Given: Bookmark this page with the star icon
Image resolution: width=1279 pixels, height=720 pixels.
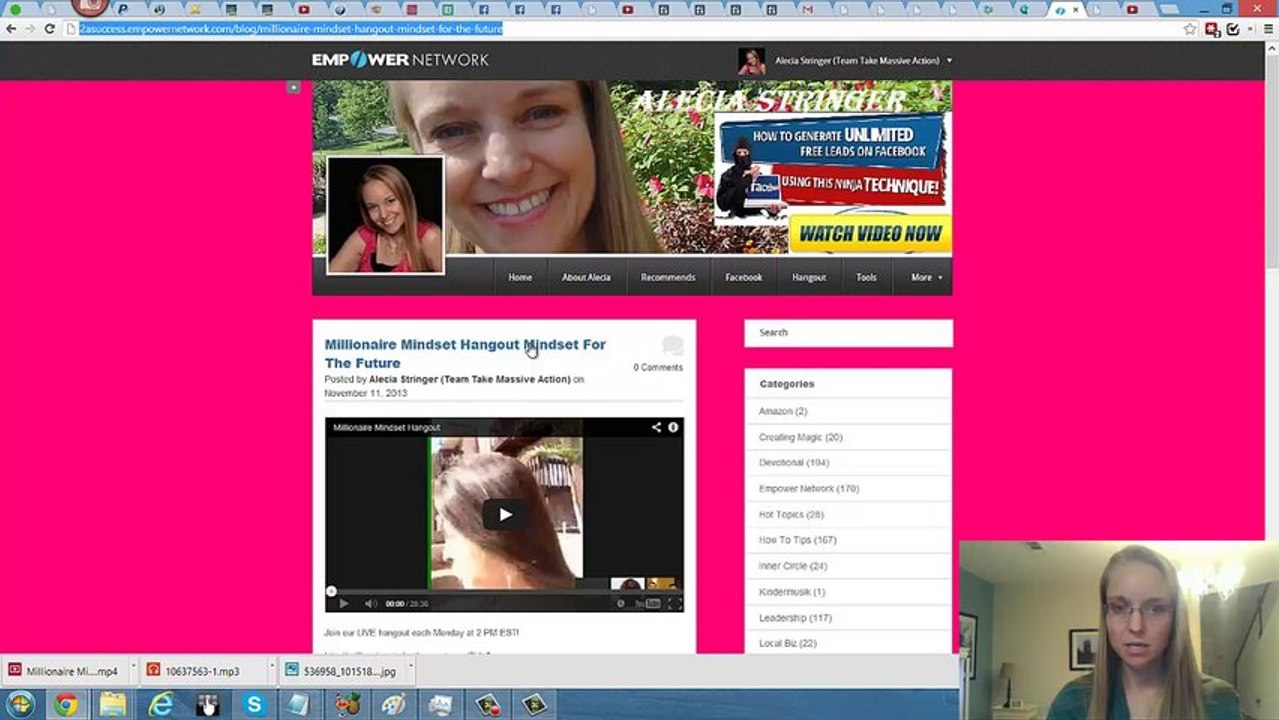Looking at the screenshot, I should point(1190,29).
